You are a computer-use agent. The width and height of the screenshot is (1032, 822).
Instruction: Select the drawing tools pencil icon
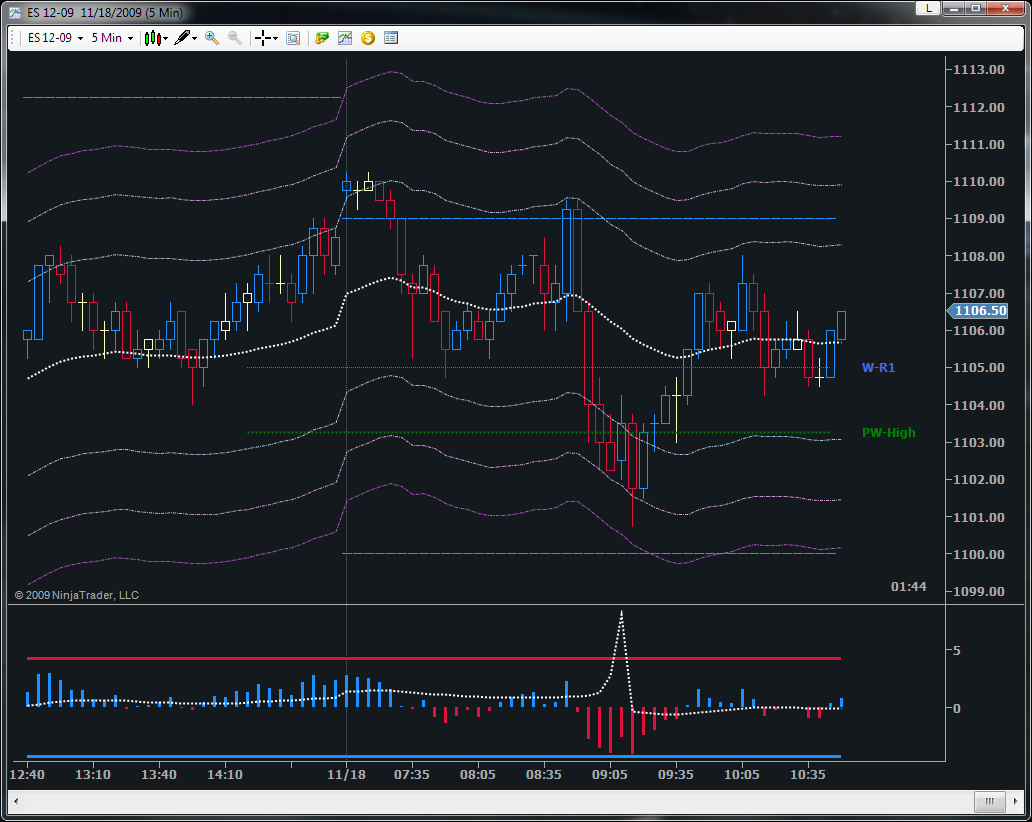point(182,38)
